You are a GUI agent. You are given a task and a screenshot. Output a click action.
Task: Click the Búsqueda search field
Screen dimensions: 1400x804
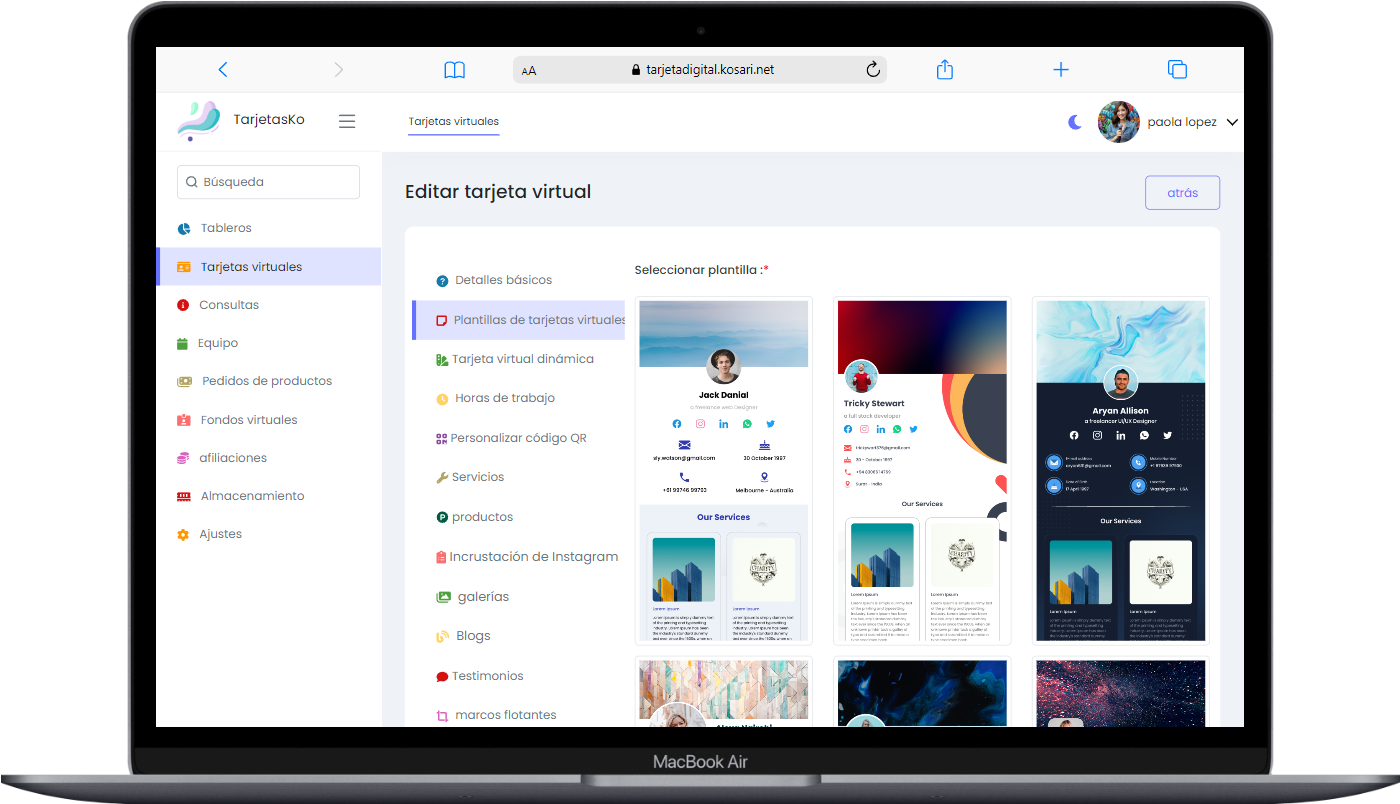click(268, 182)
